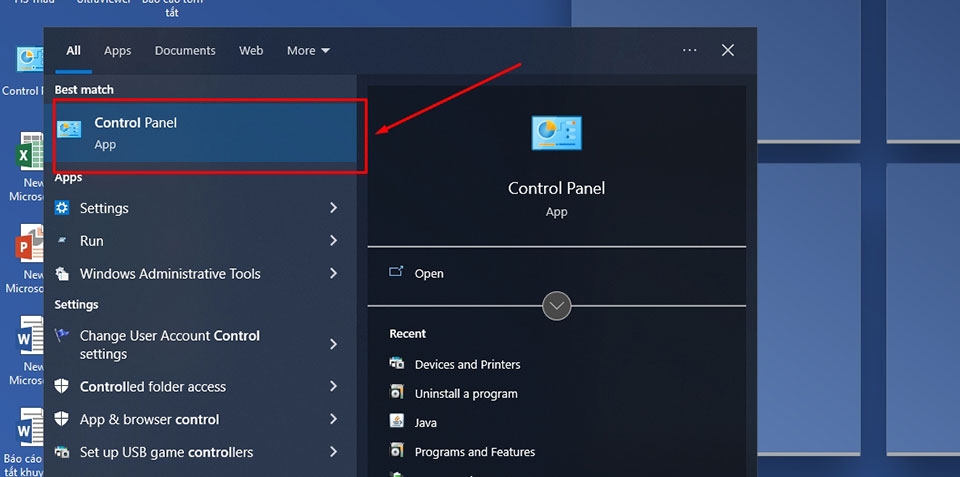Click Open in the preview pane
The height and width of the screenshot is (477, 960).
(x=429, y=274)
